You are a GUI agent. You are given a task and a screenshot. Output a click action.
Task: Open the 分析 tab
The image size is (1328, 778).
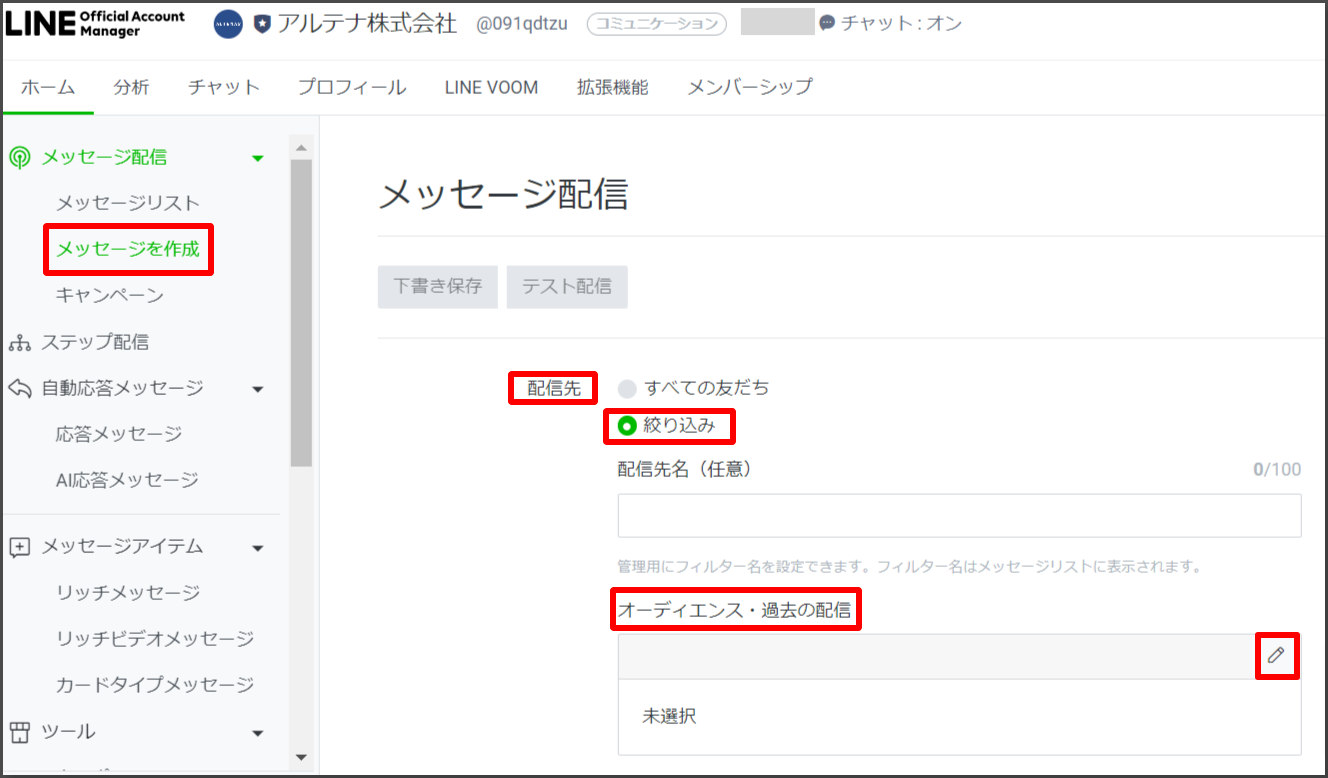[x=131, y=87]
